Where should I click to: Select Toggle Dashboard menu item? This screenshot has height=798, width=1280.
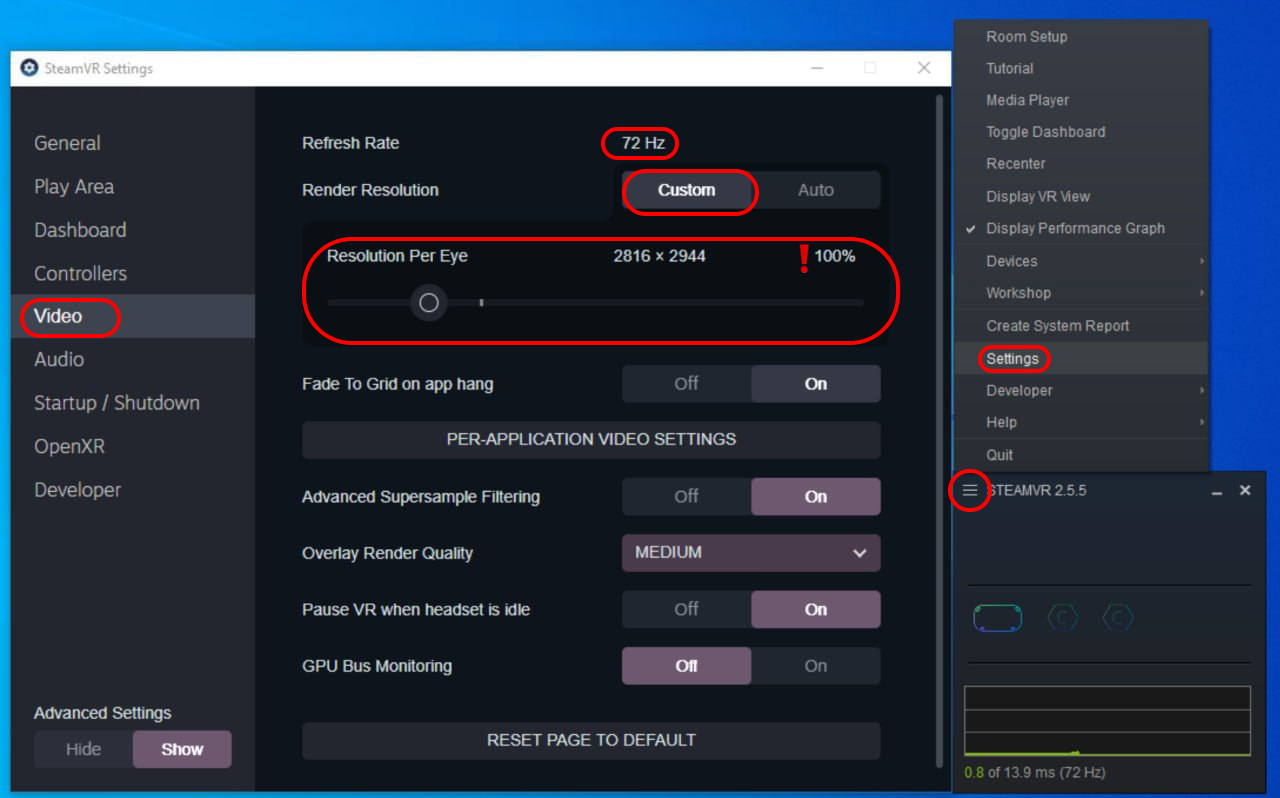1081,132
